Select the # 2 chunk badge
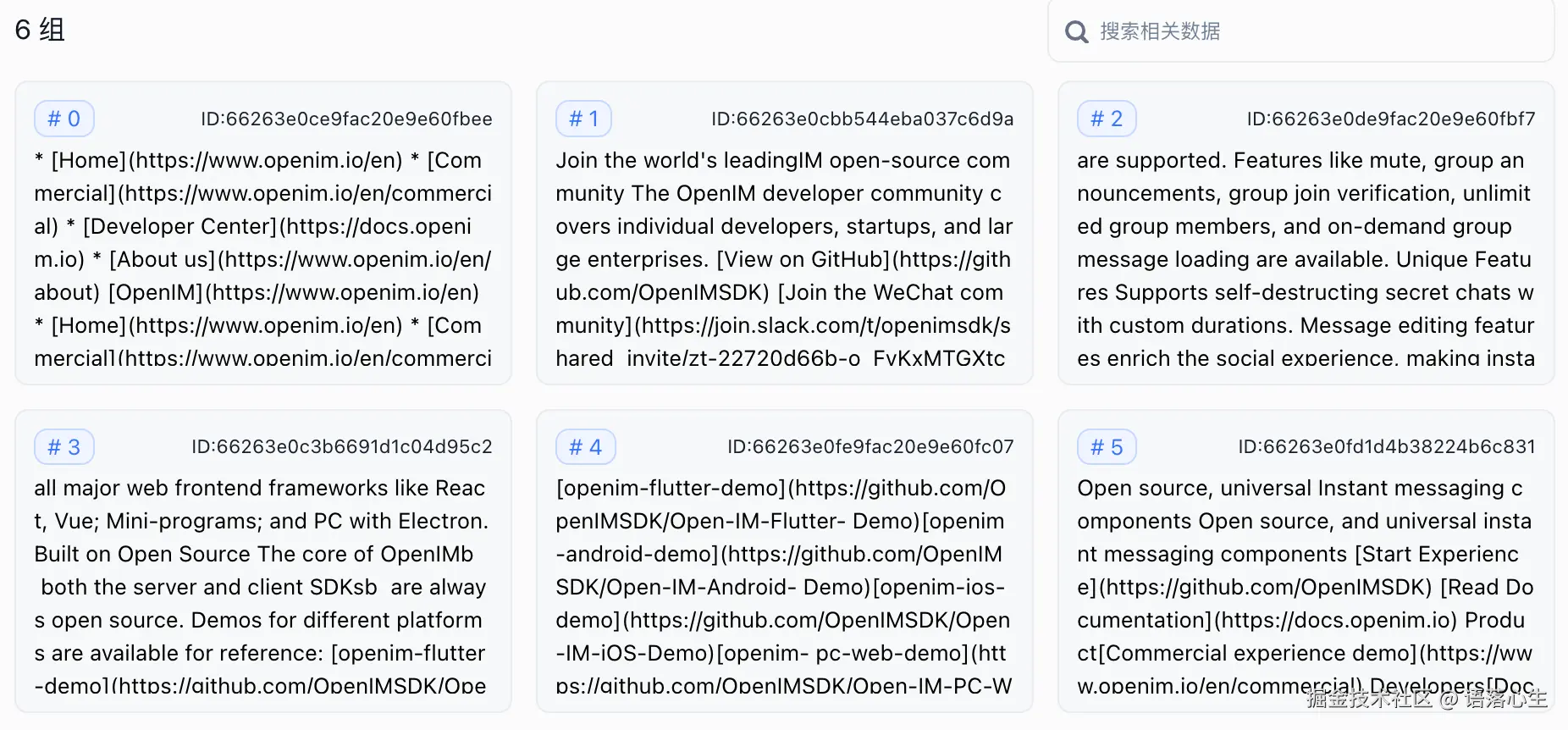This screenshot has width=1568, height=730. (x=1107, y=119)
